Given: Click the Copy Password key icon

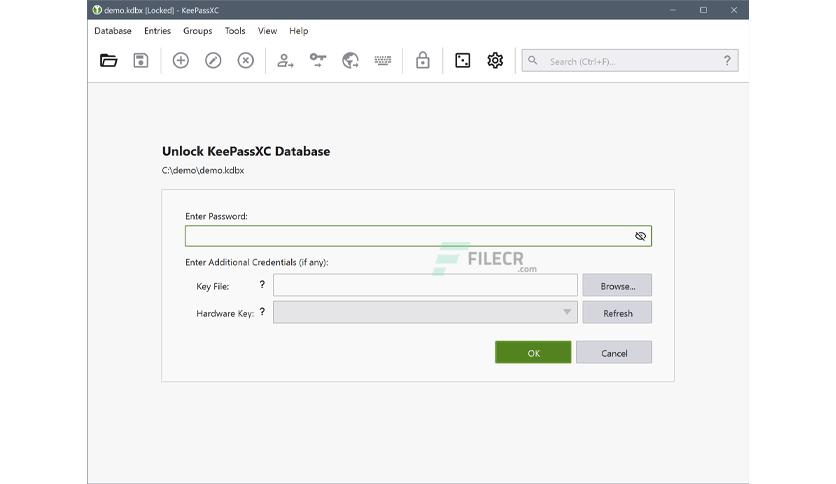Looking at the screenshot, I should [318, 60].
